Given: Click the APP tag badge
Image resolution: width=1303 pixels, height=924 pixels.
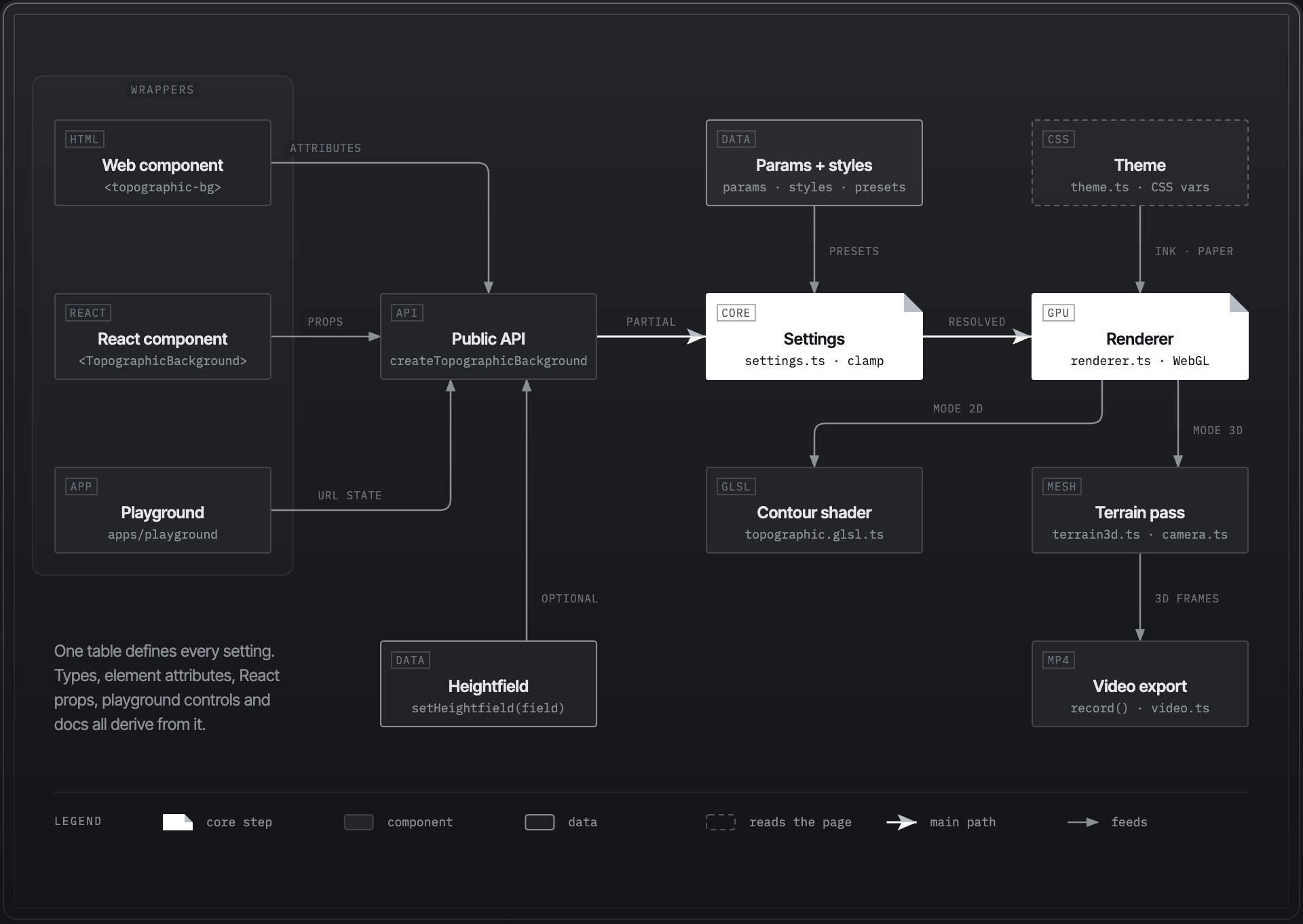Looking at the screenshot, I should click(x=81, y=486).
